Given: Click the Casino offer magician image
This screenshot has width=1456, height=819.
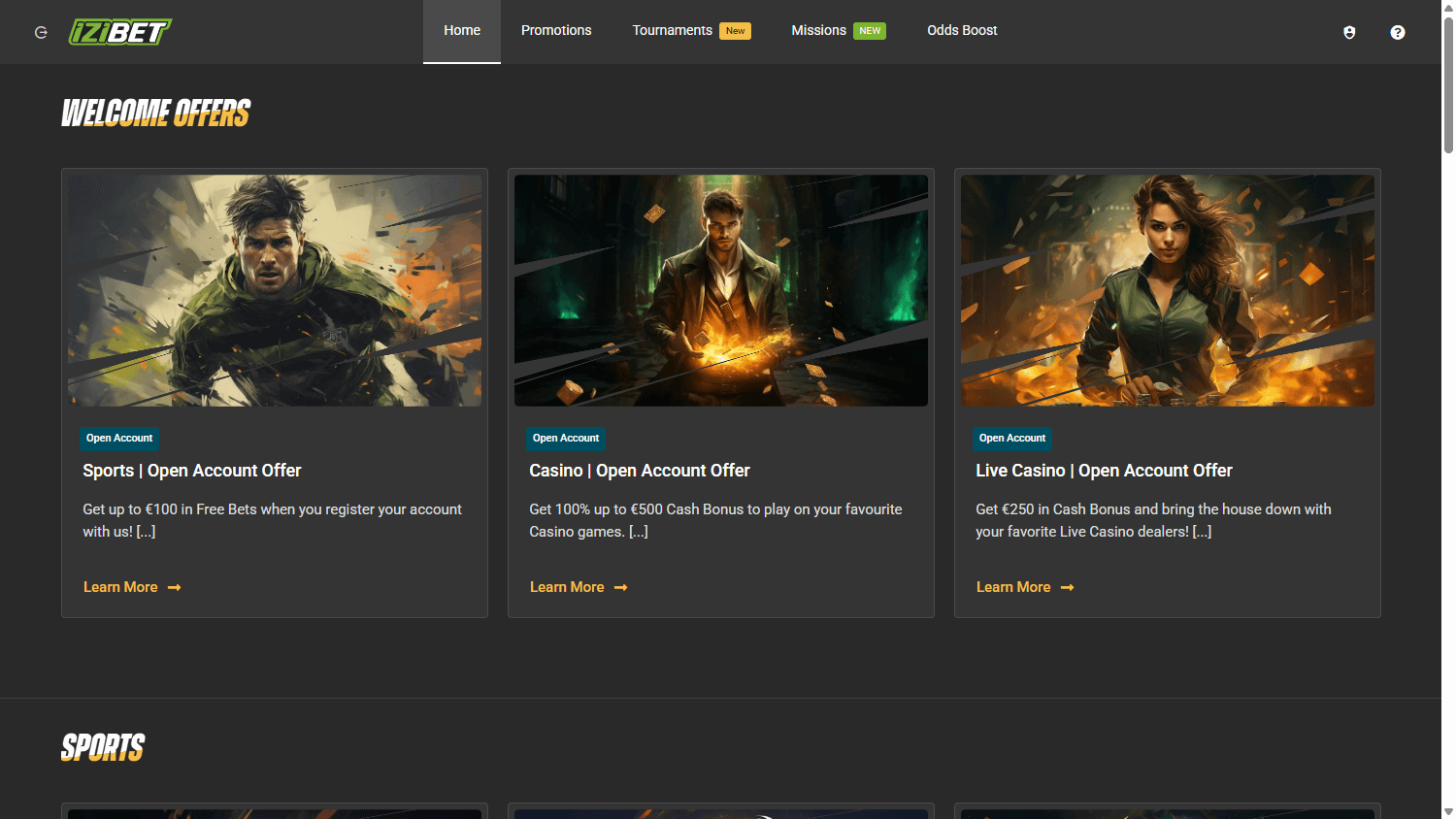Looking at the screenshot, I should [721, 290].
